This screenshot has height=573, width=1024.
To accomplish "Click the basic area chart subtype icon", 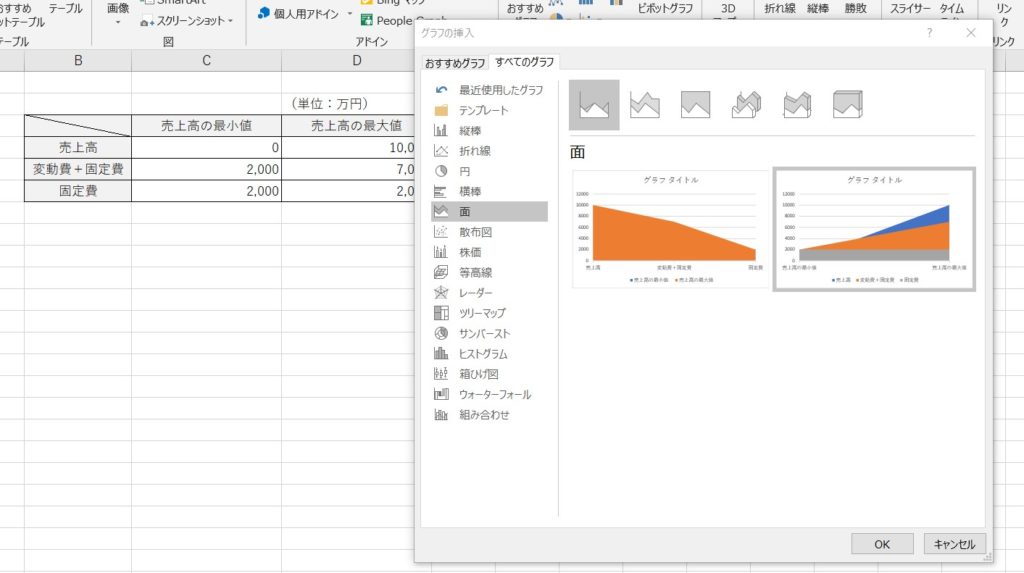I will (594, 105).
